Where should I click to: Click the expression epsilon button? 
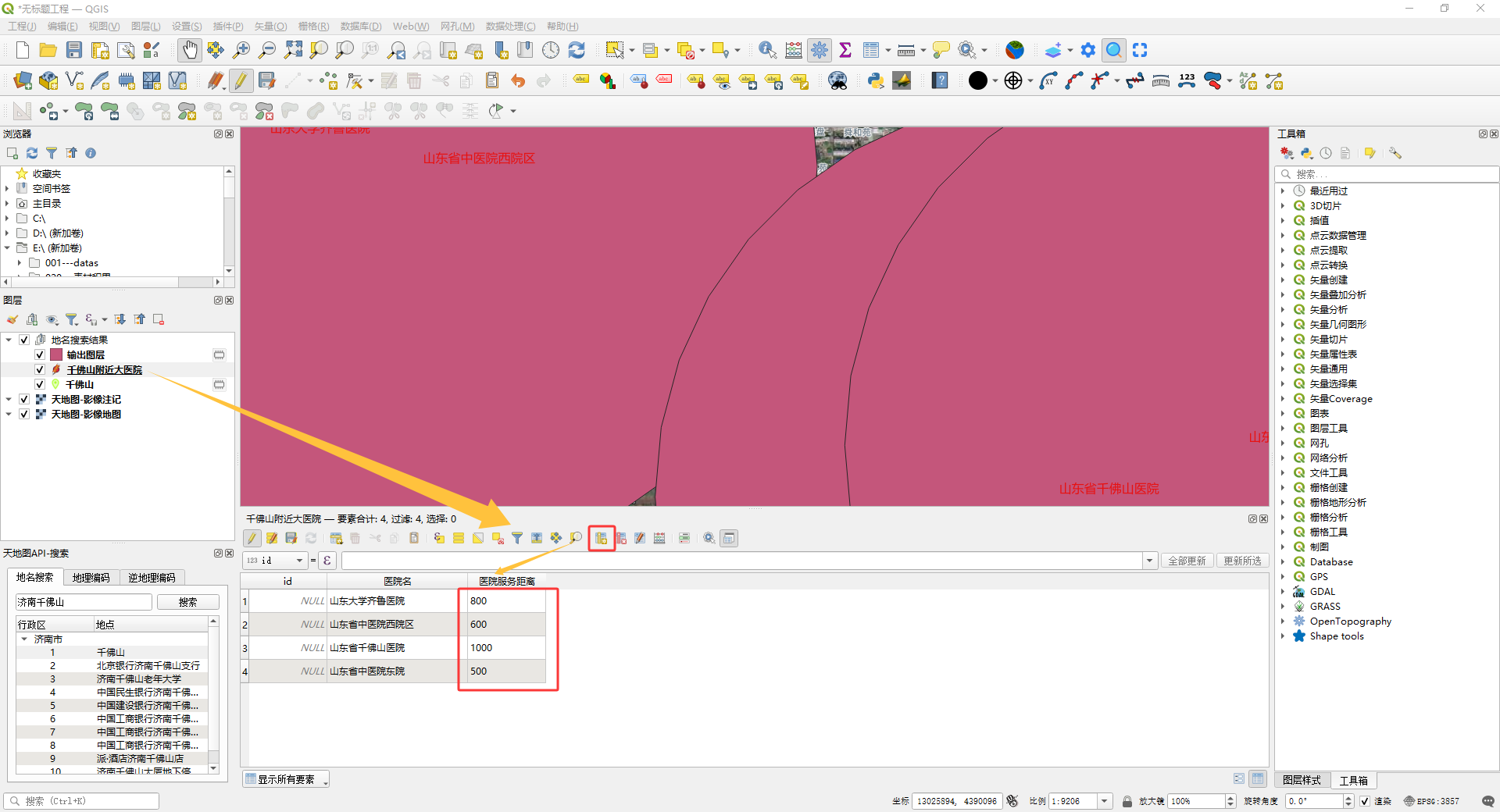pyautogui.click(x=327, y=561)
